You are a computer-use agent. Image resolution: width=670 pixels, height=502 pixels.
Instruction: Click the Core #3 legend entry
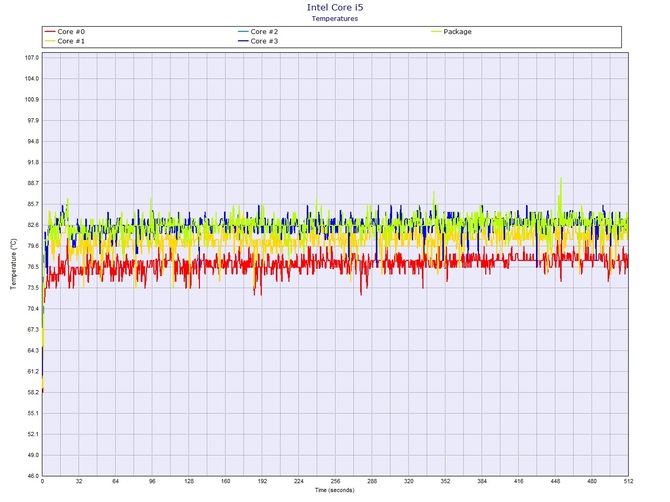point(258,41)
